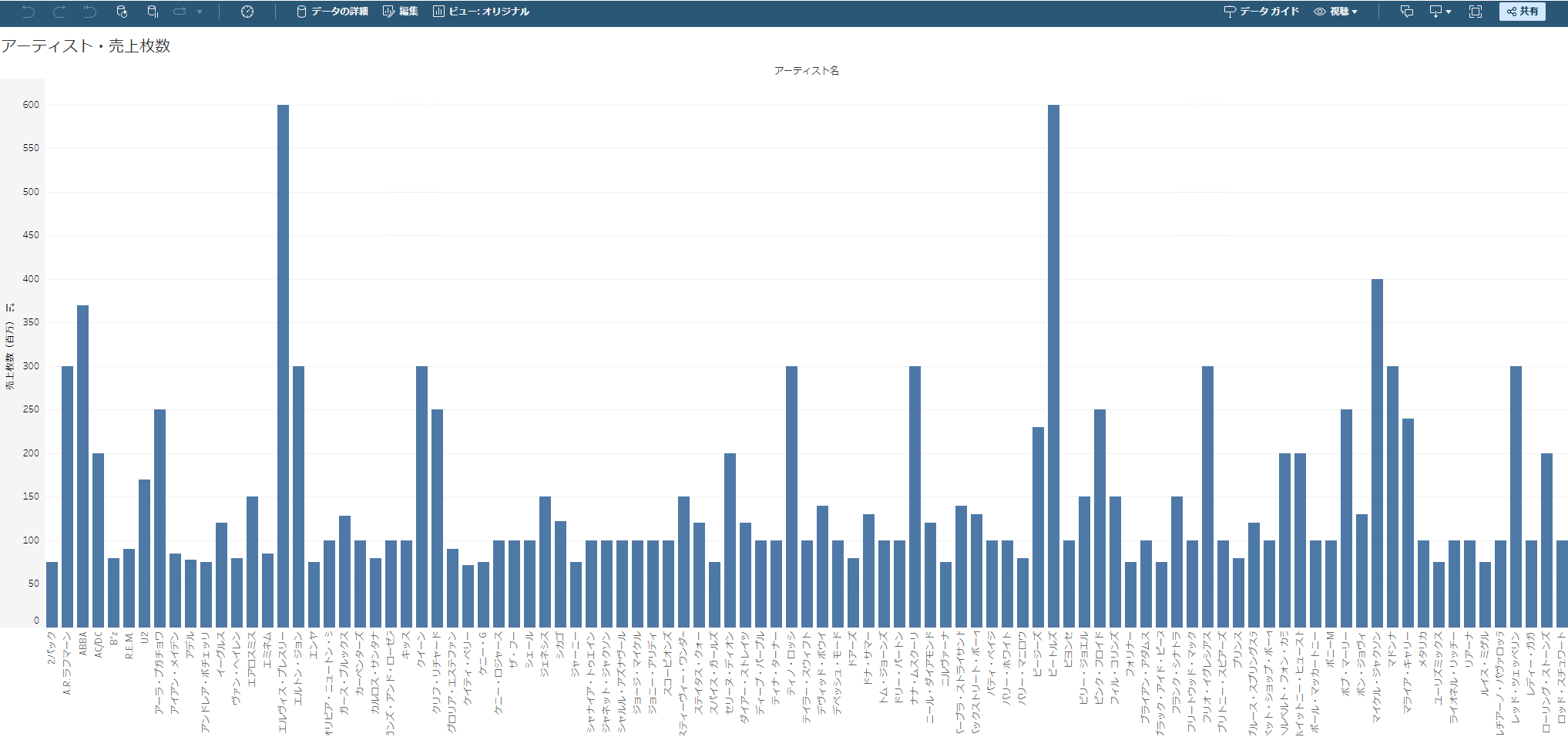
Task: Click the 150 tick on y-axis
Action: 31,496
